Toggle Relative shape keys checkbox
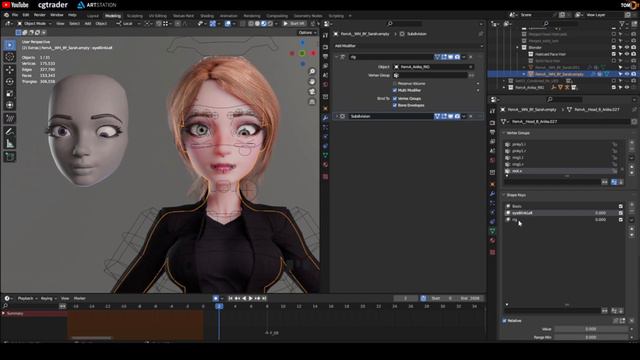Image resolution: width=640 pixels, height=360 pixels. click(504, 321)
